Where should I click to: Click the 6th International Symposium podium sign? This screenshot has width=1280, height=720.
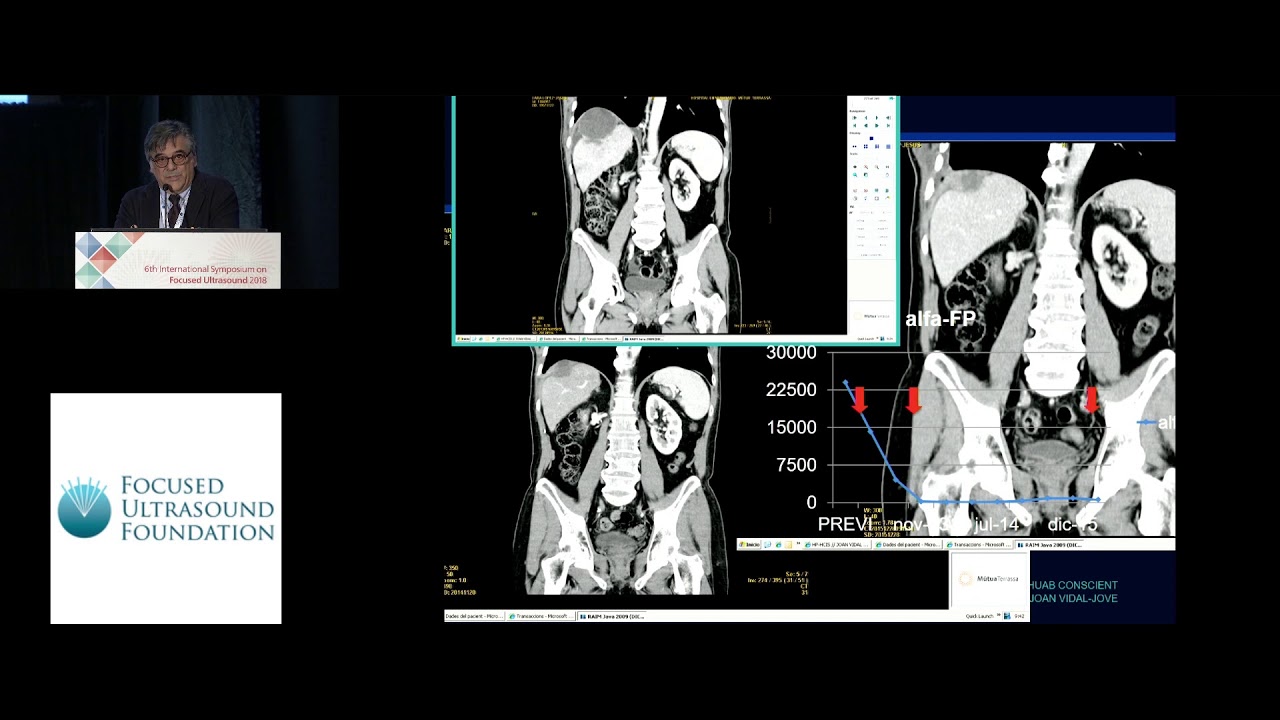178,260
